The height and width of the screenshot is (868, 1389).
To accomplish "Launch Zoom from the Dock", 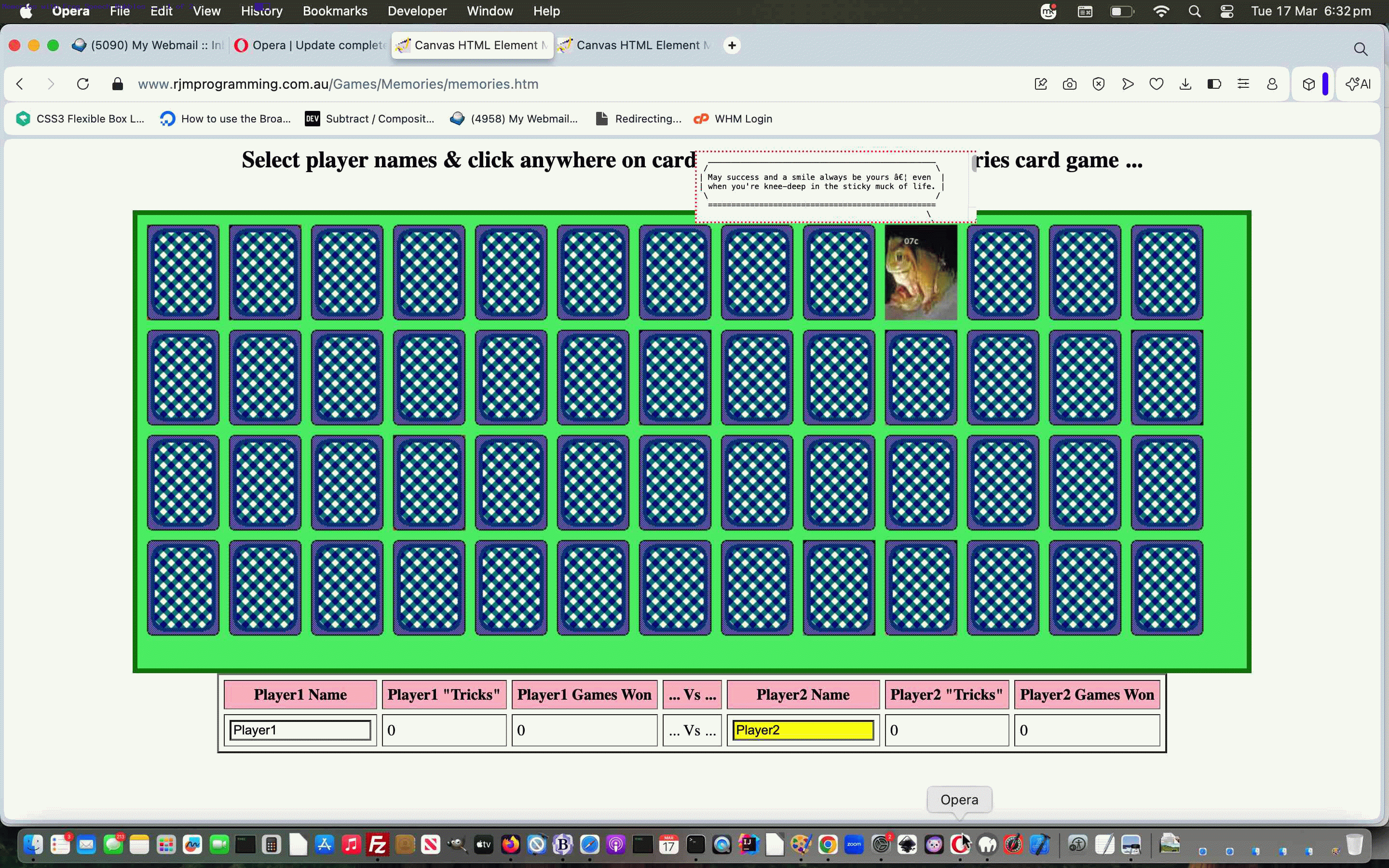I will [854, 844].
